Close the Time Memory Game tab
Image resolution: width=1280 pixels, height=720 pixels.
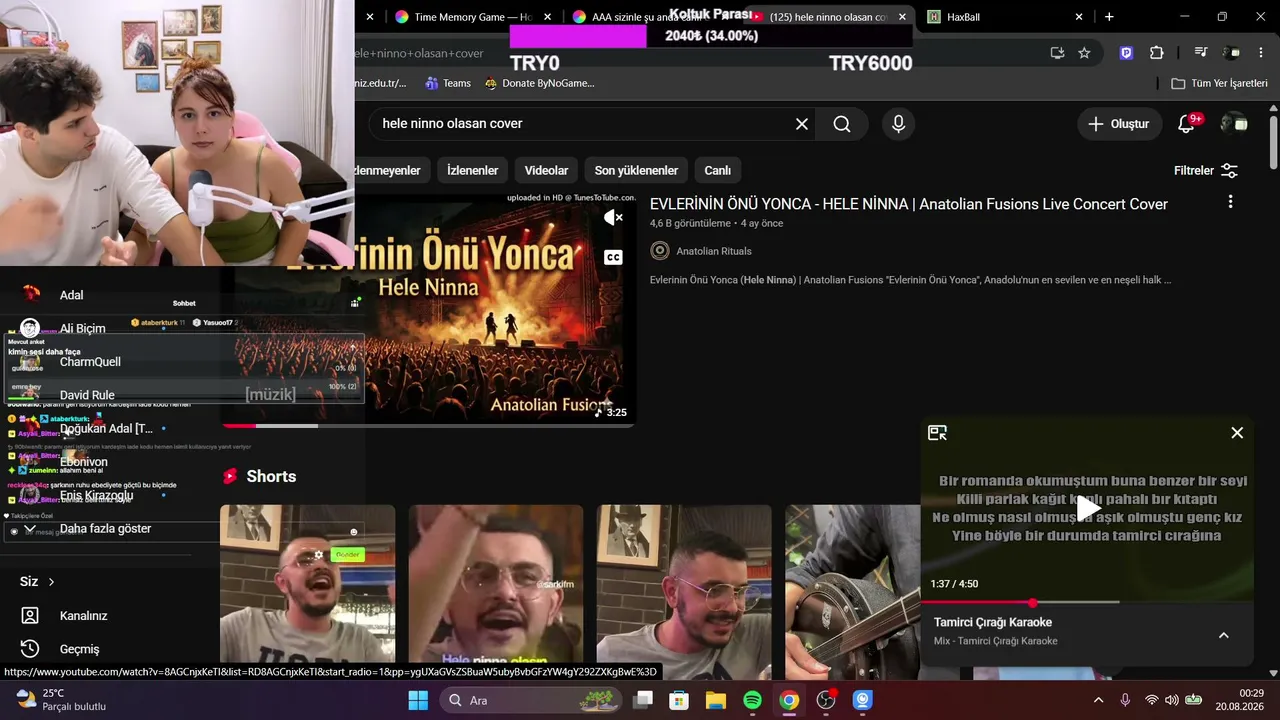tap(549, 17)
